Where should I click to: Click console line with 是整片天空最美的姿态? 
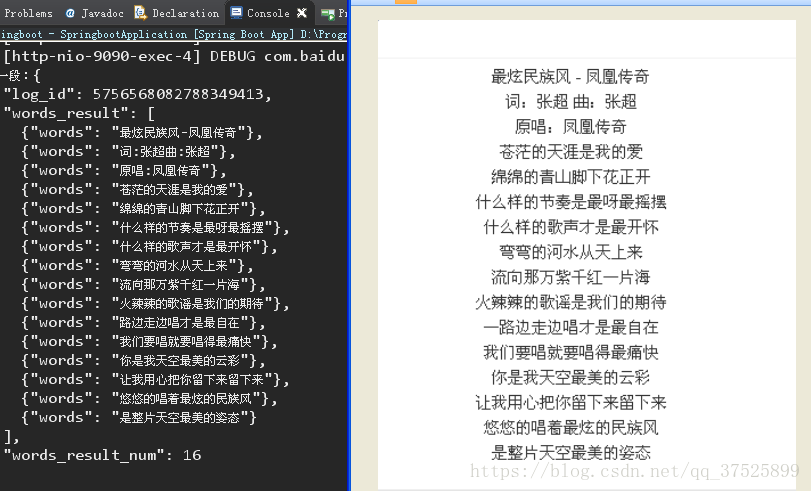pyautogui.click(x=139, y=418)
